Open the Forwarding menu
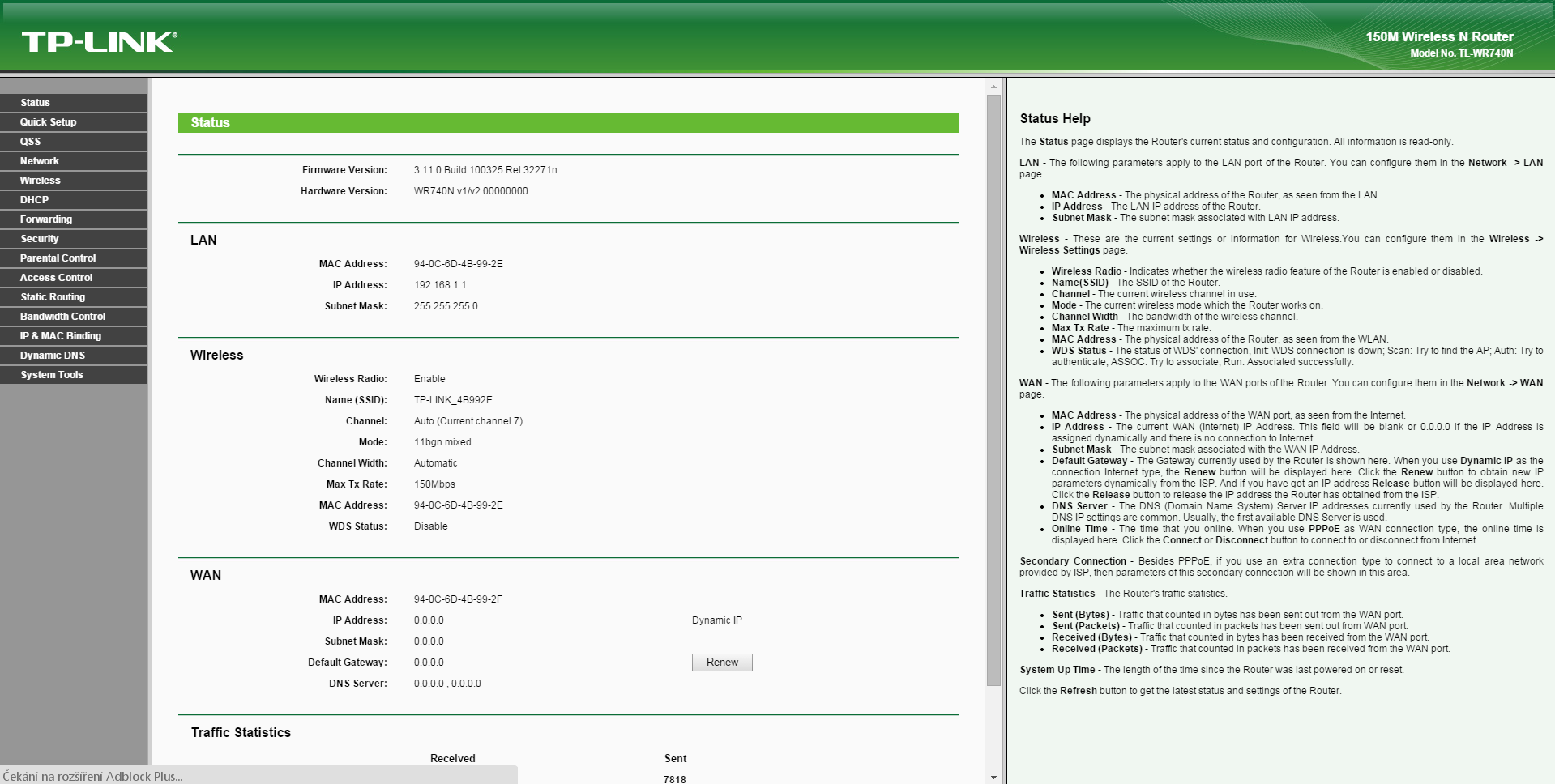 (x=74, y=219)
